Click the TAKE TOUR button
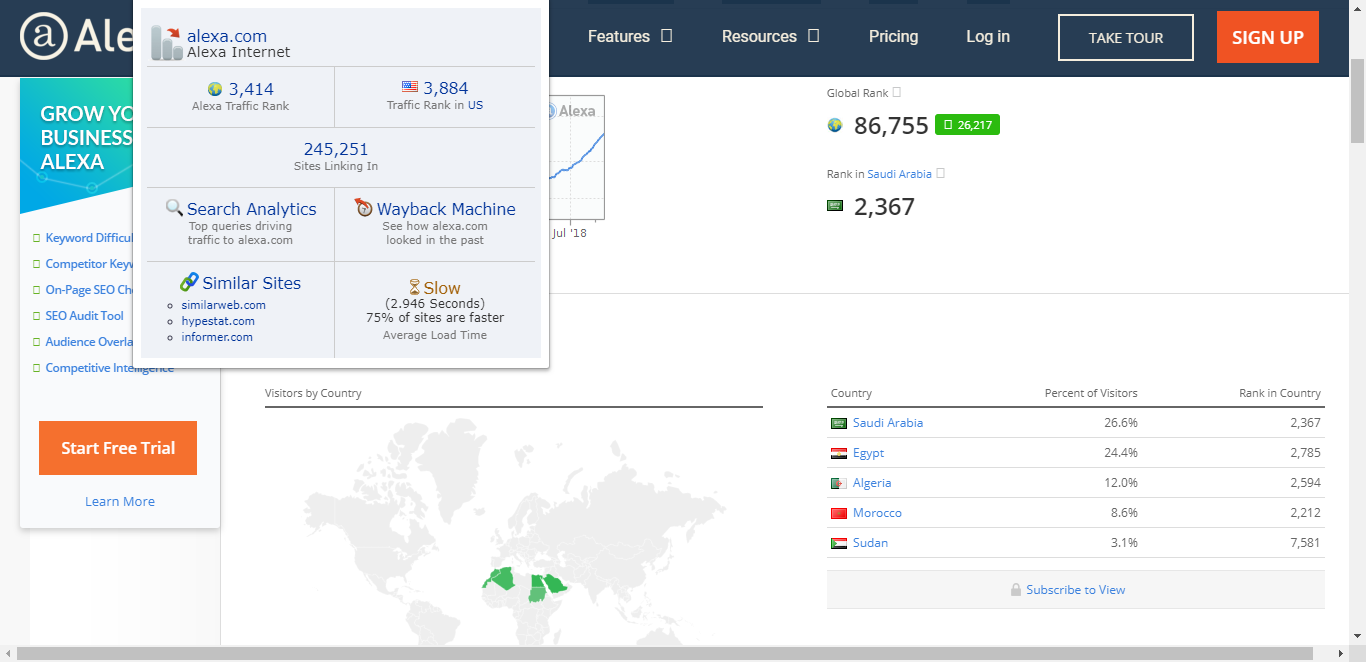 pyautogui.click(x=1126, y=38)
